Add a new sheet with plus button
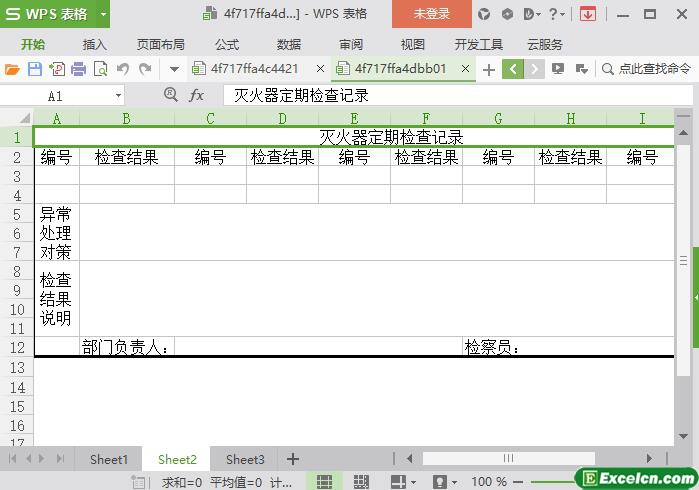The image size is (699, 490). pyautogui.click(x=292, y=459)
